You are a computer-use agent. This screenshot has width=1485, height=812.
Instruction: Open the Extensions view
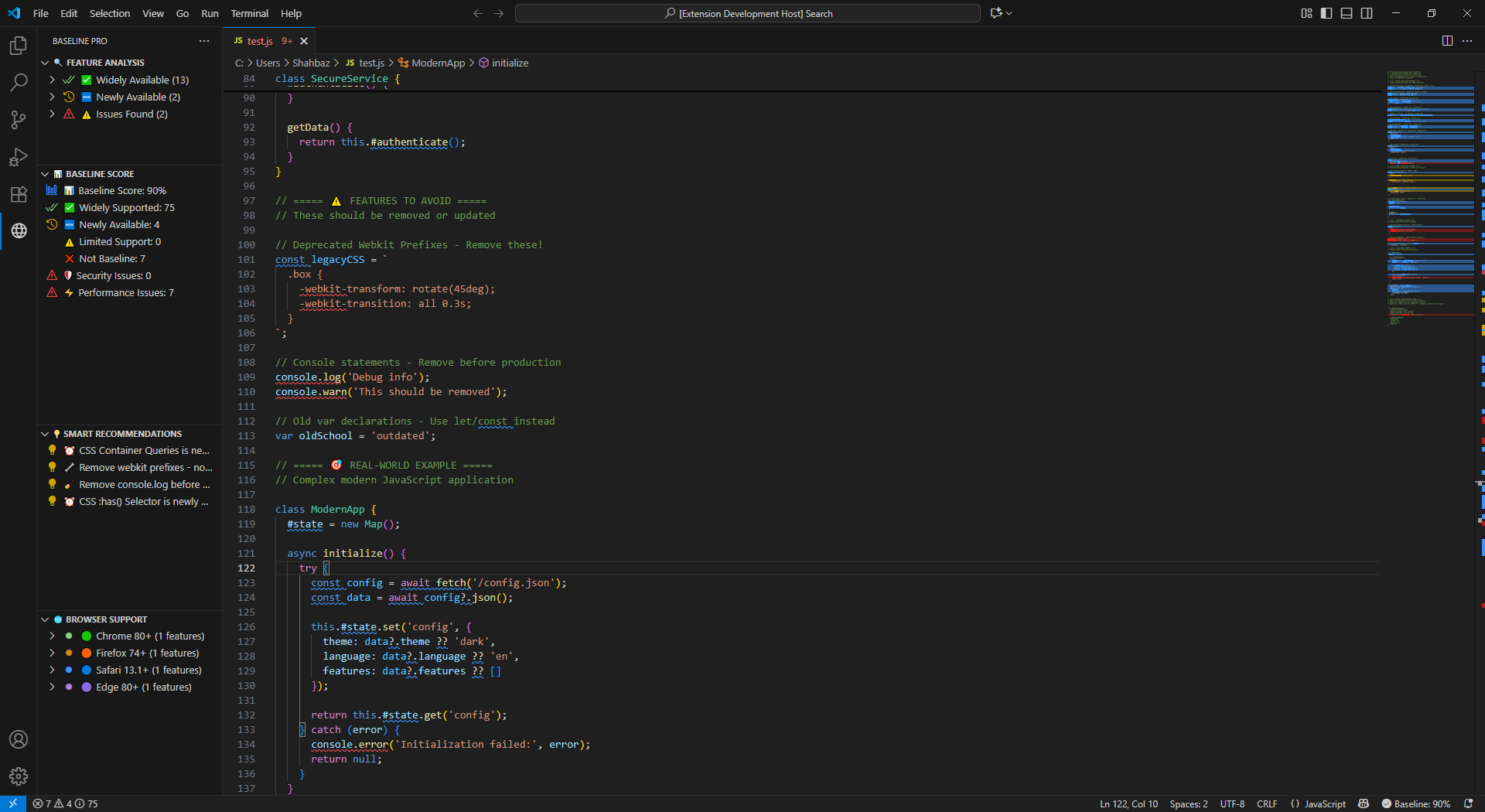19,194
